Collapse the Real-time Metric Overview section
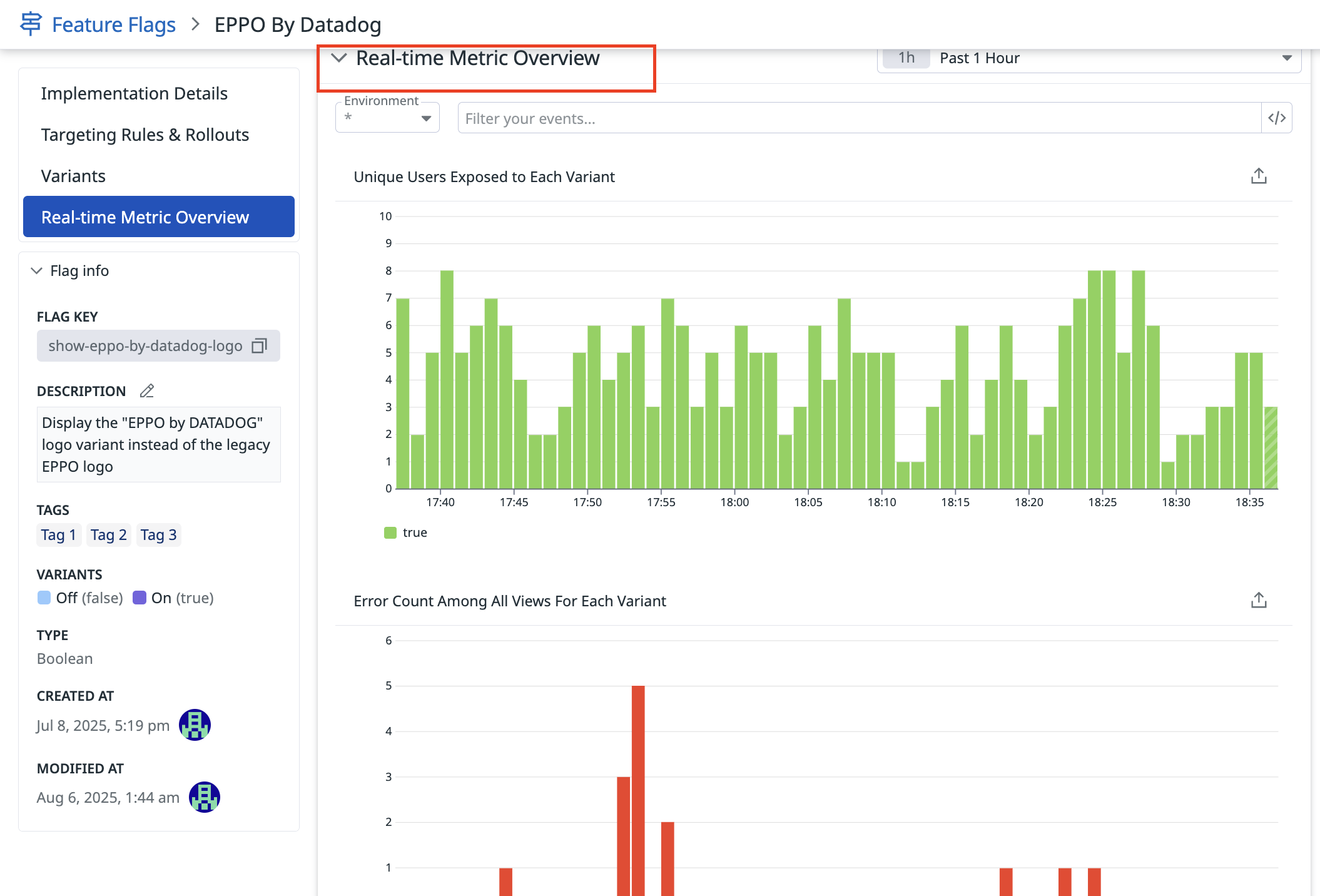This screenshot has height=896, width=1320. point(339,58)
